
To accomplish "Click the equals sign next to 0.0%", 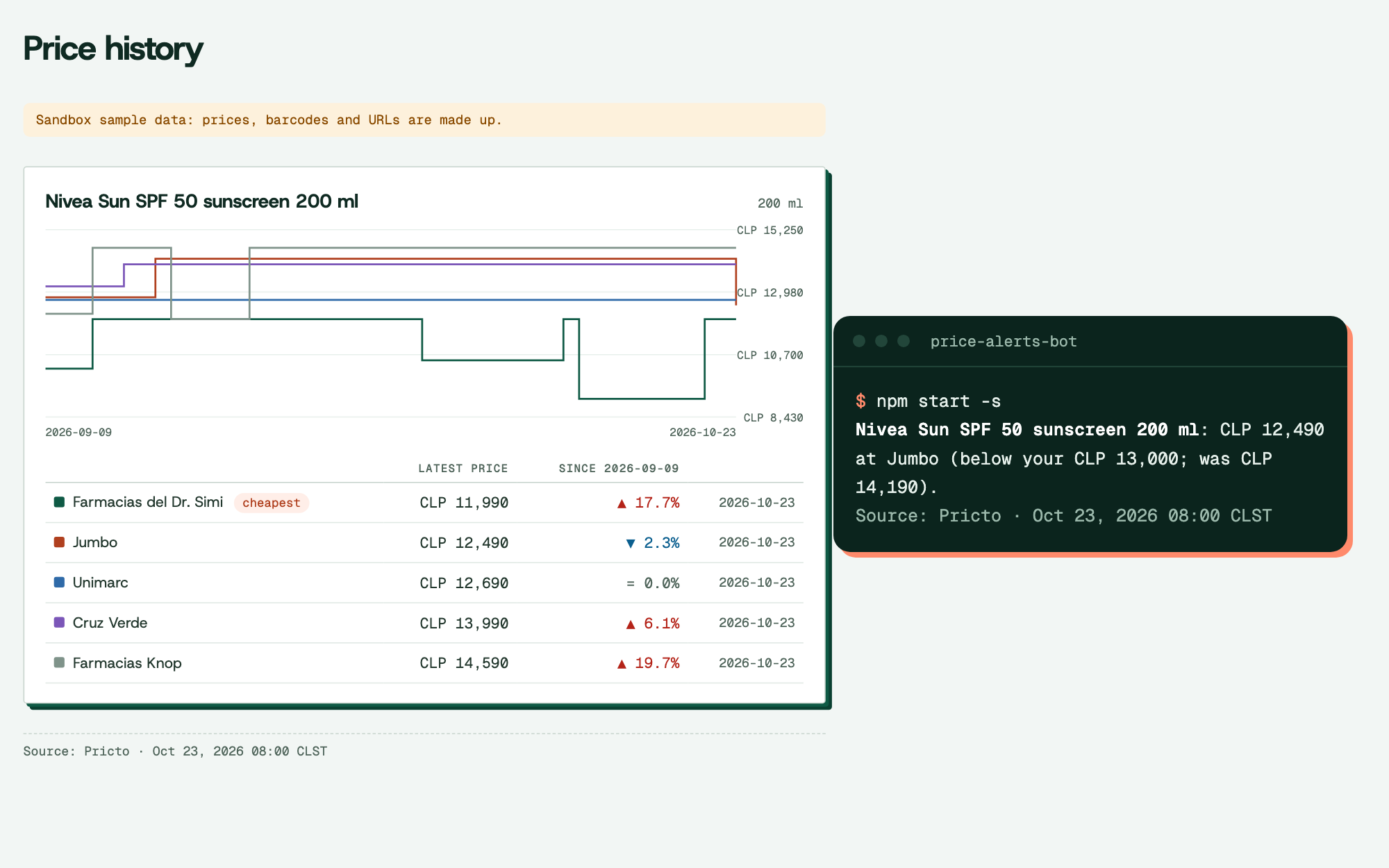I will 631,583.
